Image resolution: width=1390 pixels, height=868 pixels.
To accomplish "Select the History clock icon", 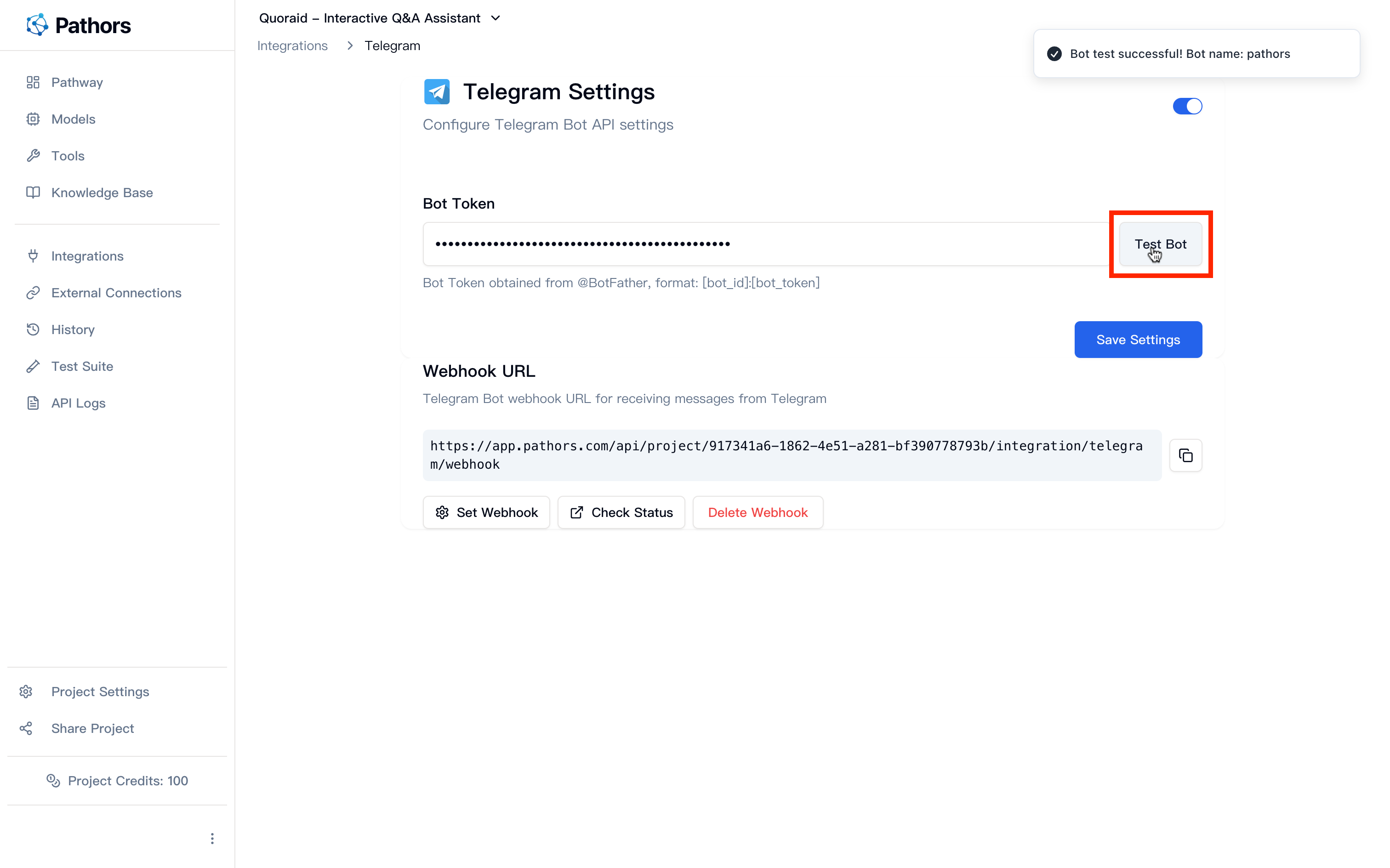I will pyautogui.click(x=33, y=329).
